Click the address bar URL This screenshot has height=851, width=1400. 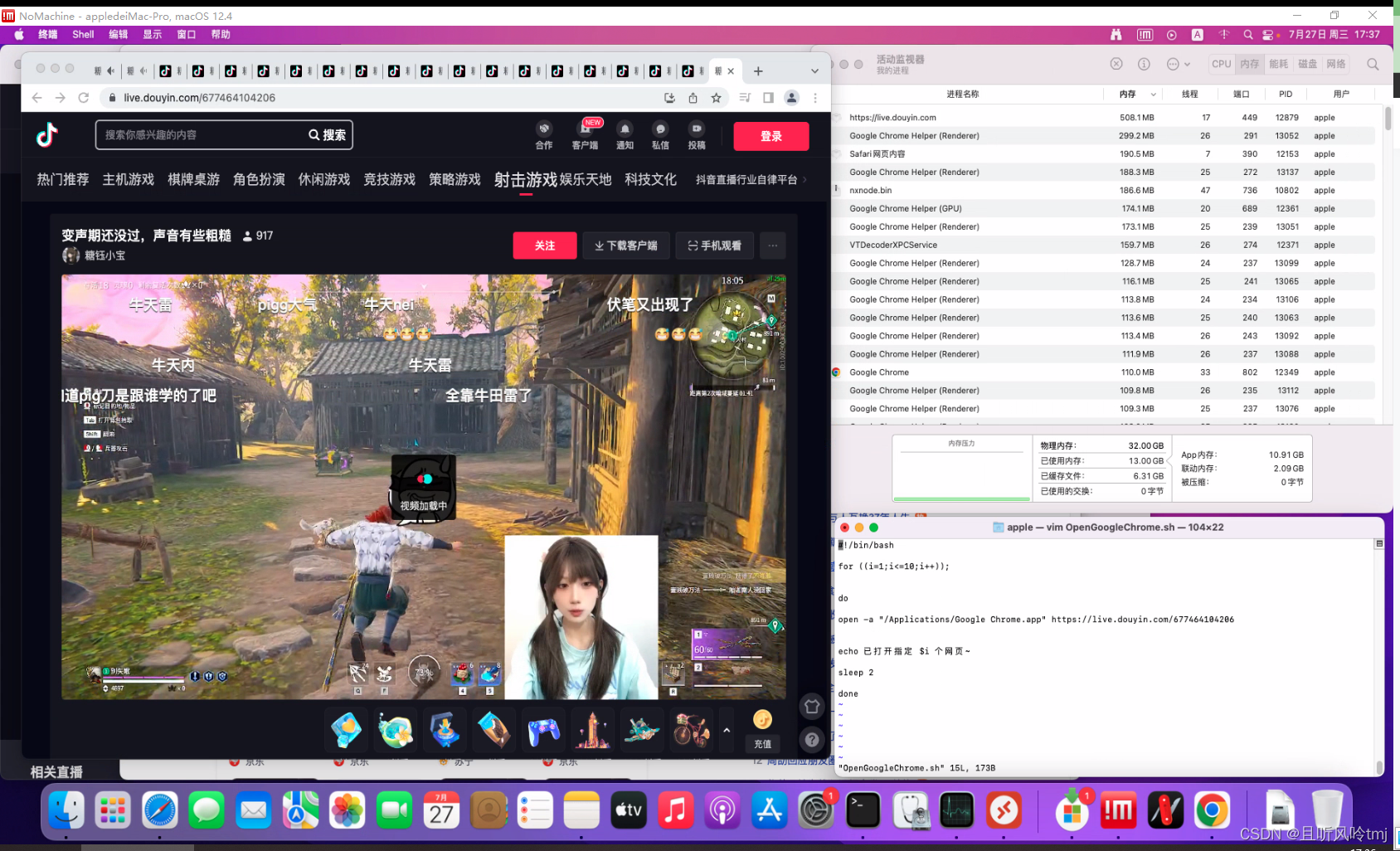(x=200, y=98)
